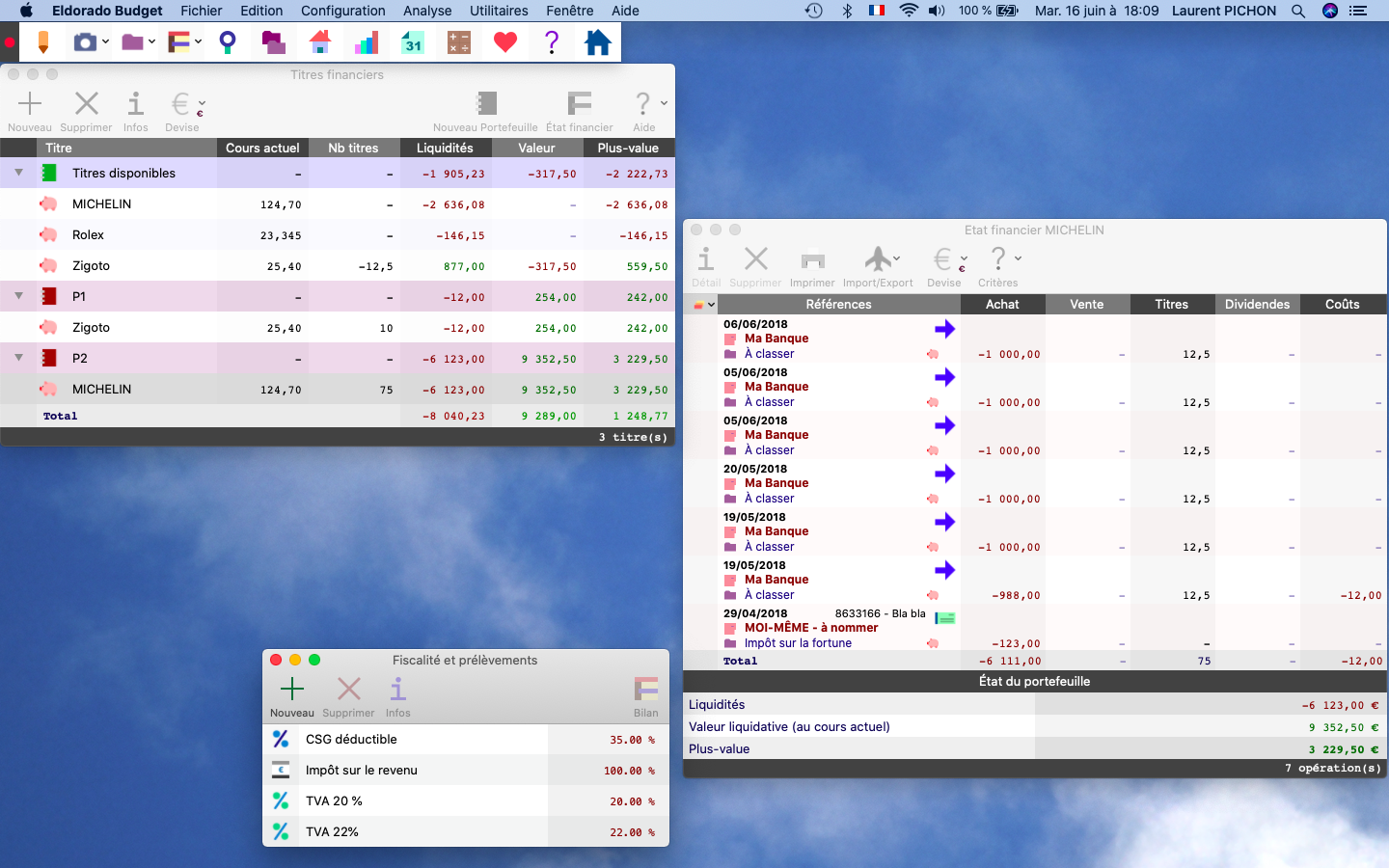
Task: Click the dark blue house icon
Action: click(x=598, y=42)
